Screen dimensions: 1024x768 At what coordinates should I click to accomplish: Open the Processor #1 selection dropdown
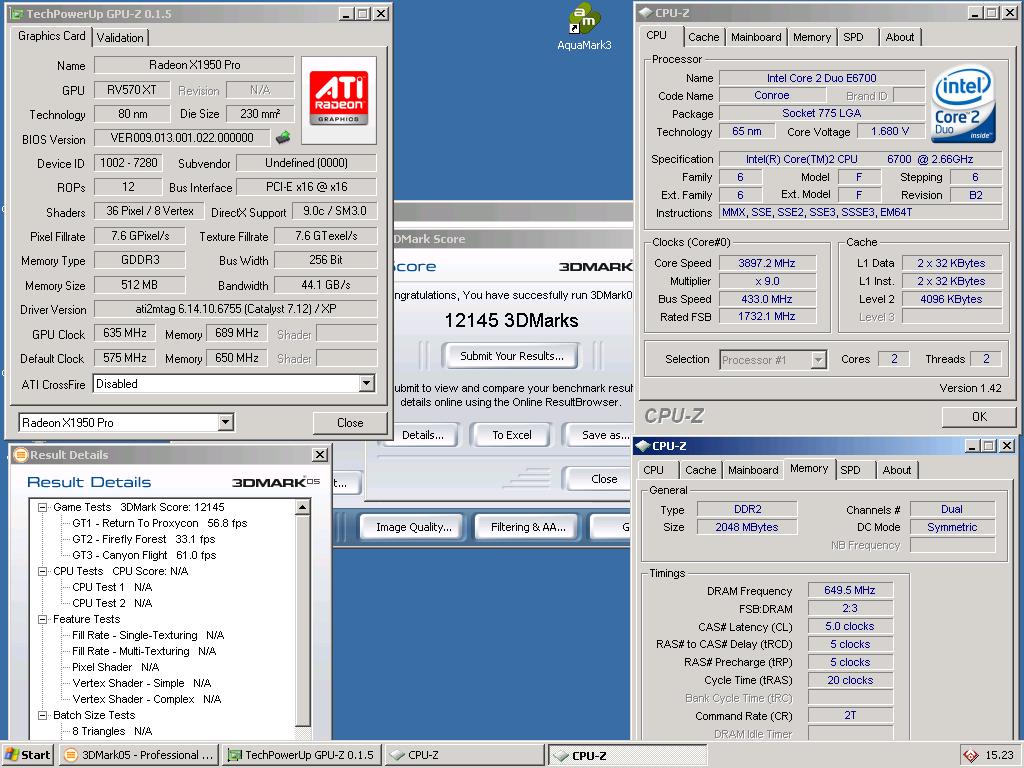pos(818,359)
